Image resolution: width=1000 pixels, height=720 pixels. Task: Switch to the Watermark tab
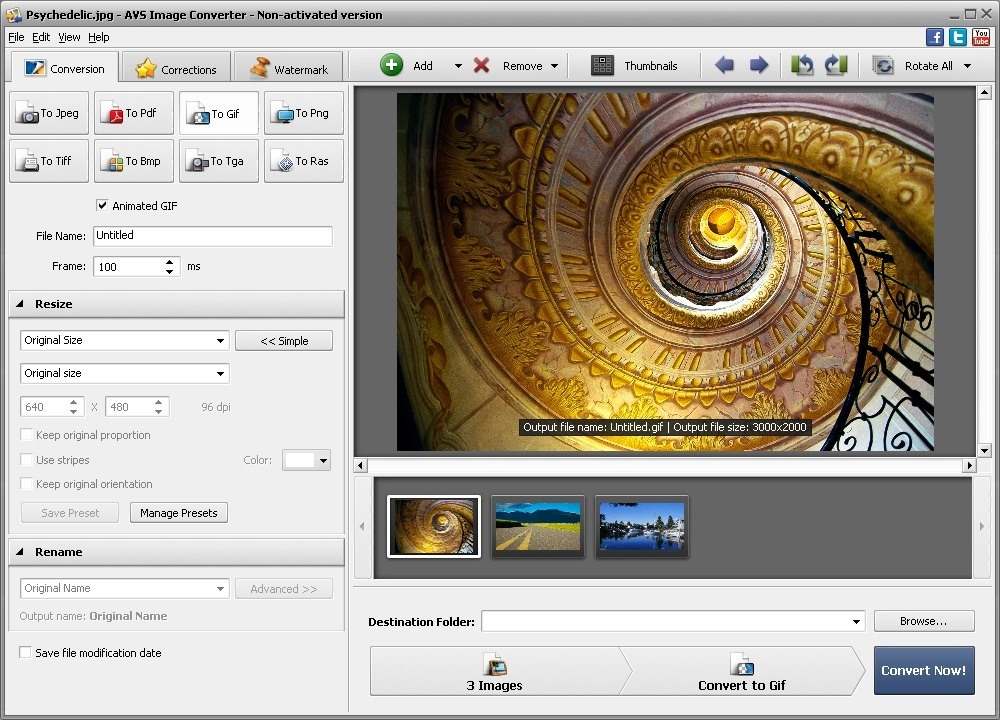[x=288, y=67]
